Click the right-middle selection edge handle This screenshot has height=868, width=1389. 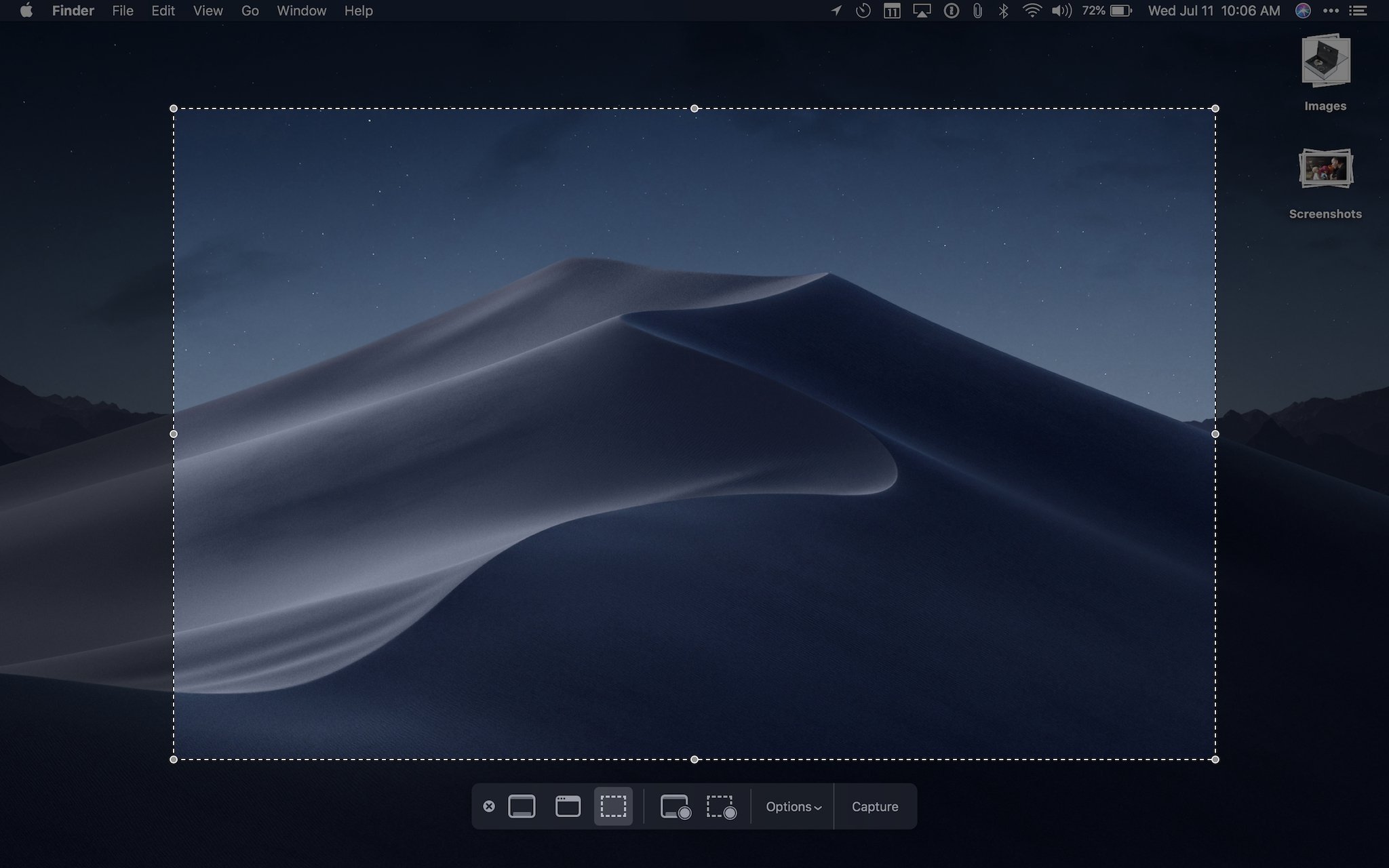tap(1215, 434)
